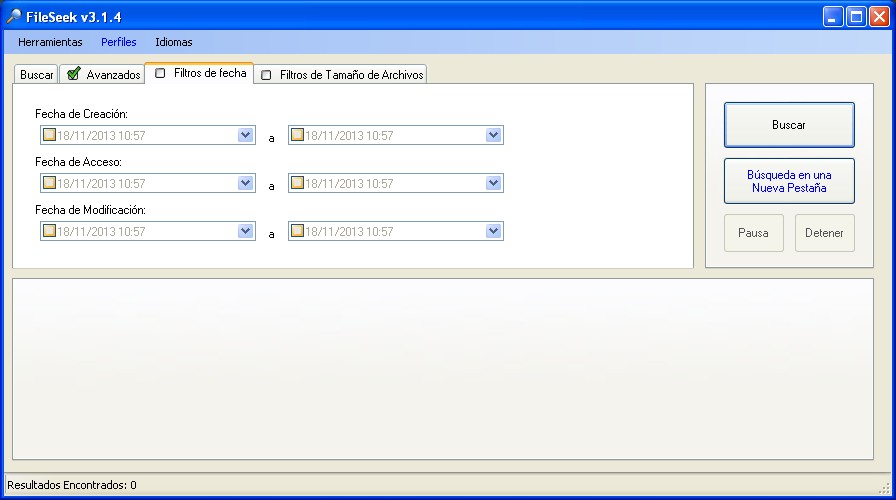The height and width of the screenshot is (500, 896).
Task: Open the Fecha de Creación end date dropdown arrow
Action: [493, 135]
